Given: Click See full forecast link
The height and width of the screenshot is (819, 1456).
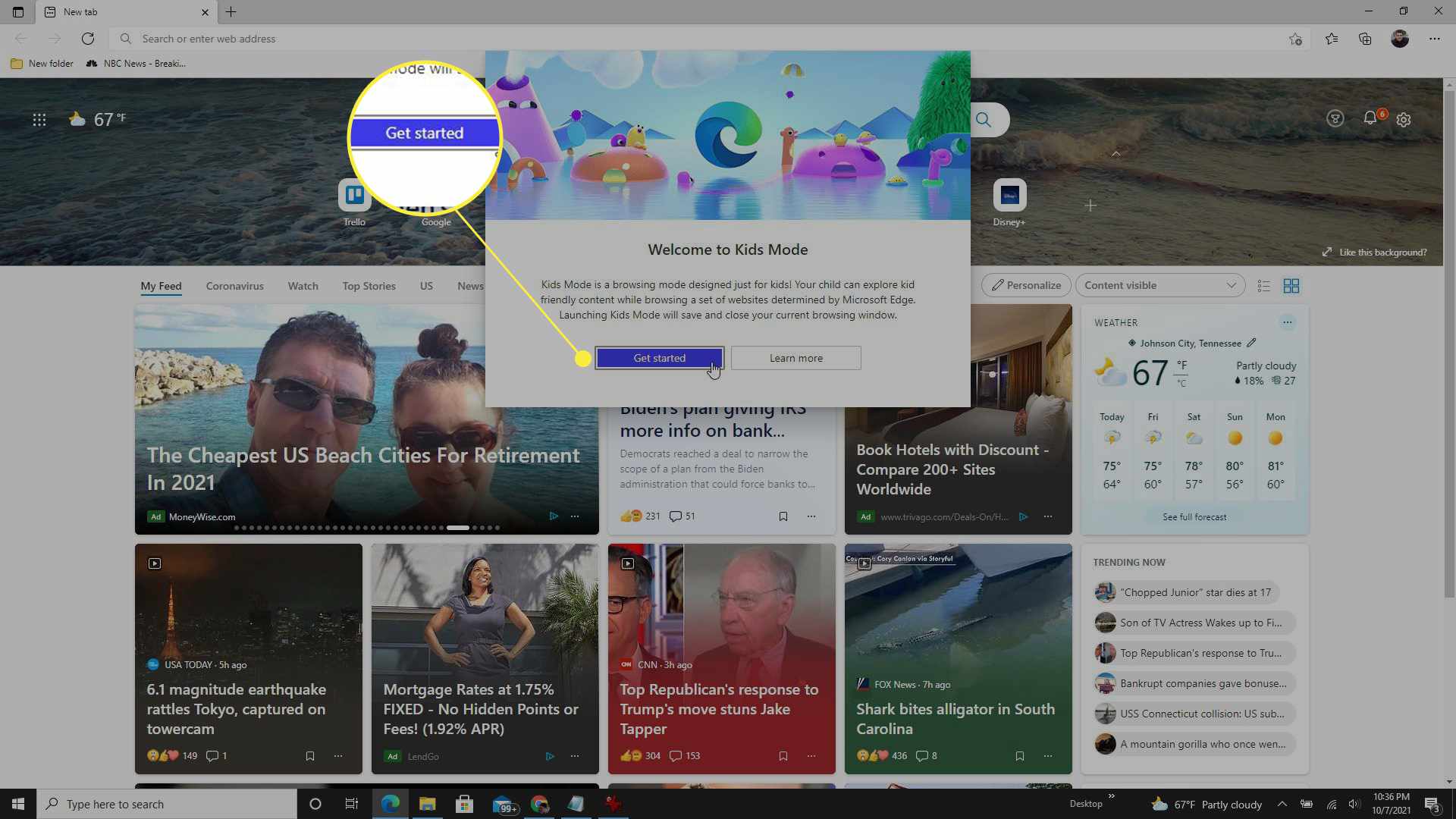Looking at the screenshot, I should [1194, 517].
